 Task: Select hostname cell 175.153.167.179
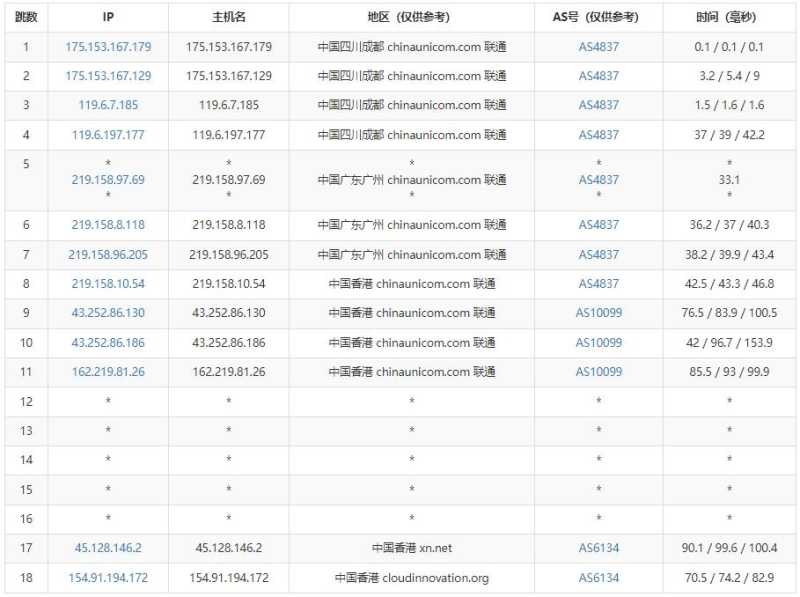point(229,47)
